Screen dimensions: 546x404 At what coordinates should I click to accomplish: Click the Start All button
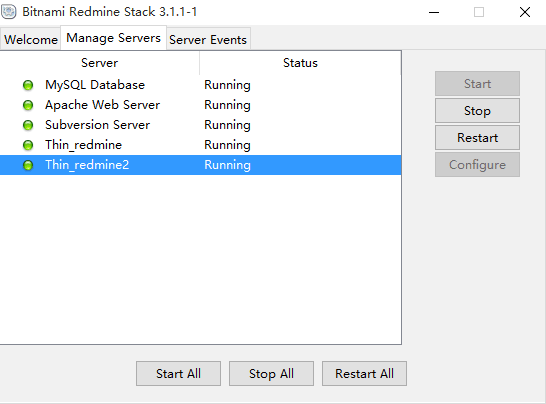tap(178, 373)
